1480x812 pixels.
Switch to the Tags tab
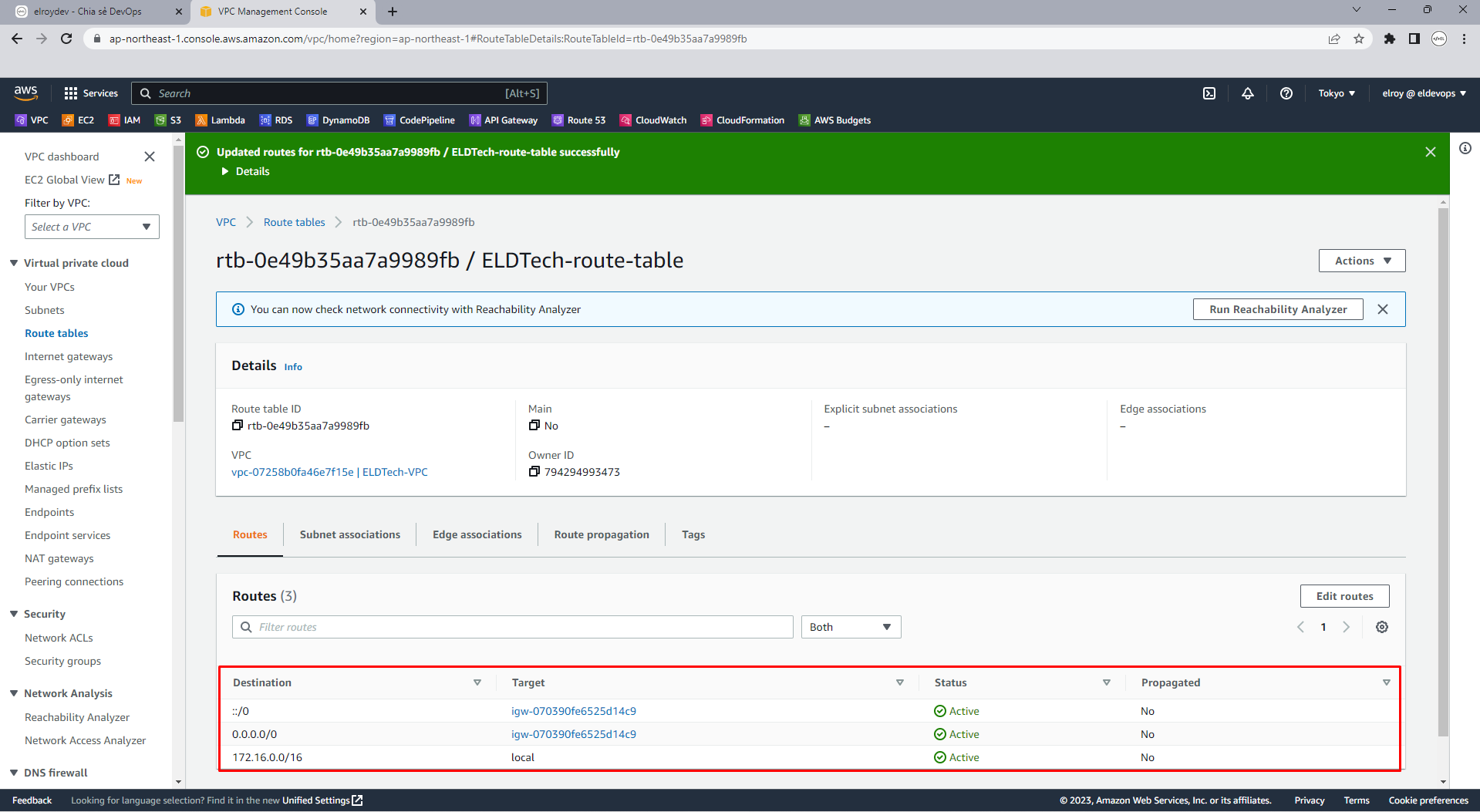click(693, 534)
